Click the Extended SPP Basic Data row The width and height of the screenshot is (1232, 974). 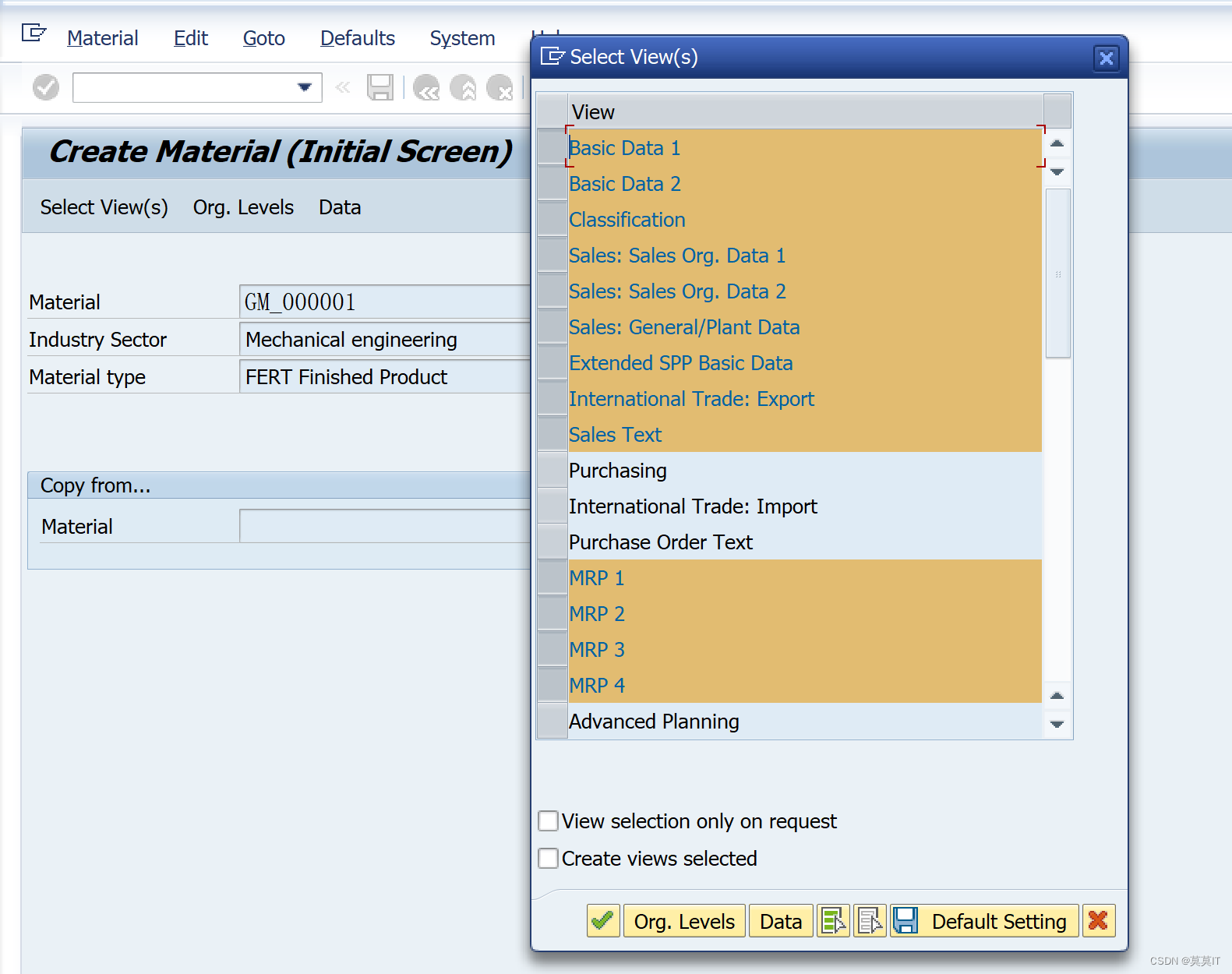(805, 363)
